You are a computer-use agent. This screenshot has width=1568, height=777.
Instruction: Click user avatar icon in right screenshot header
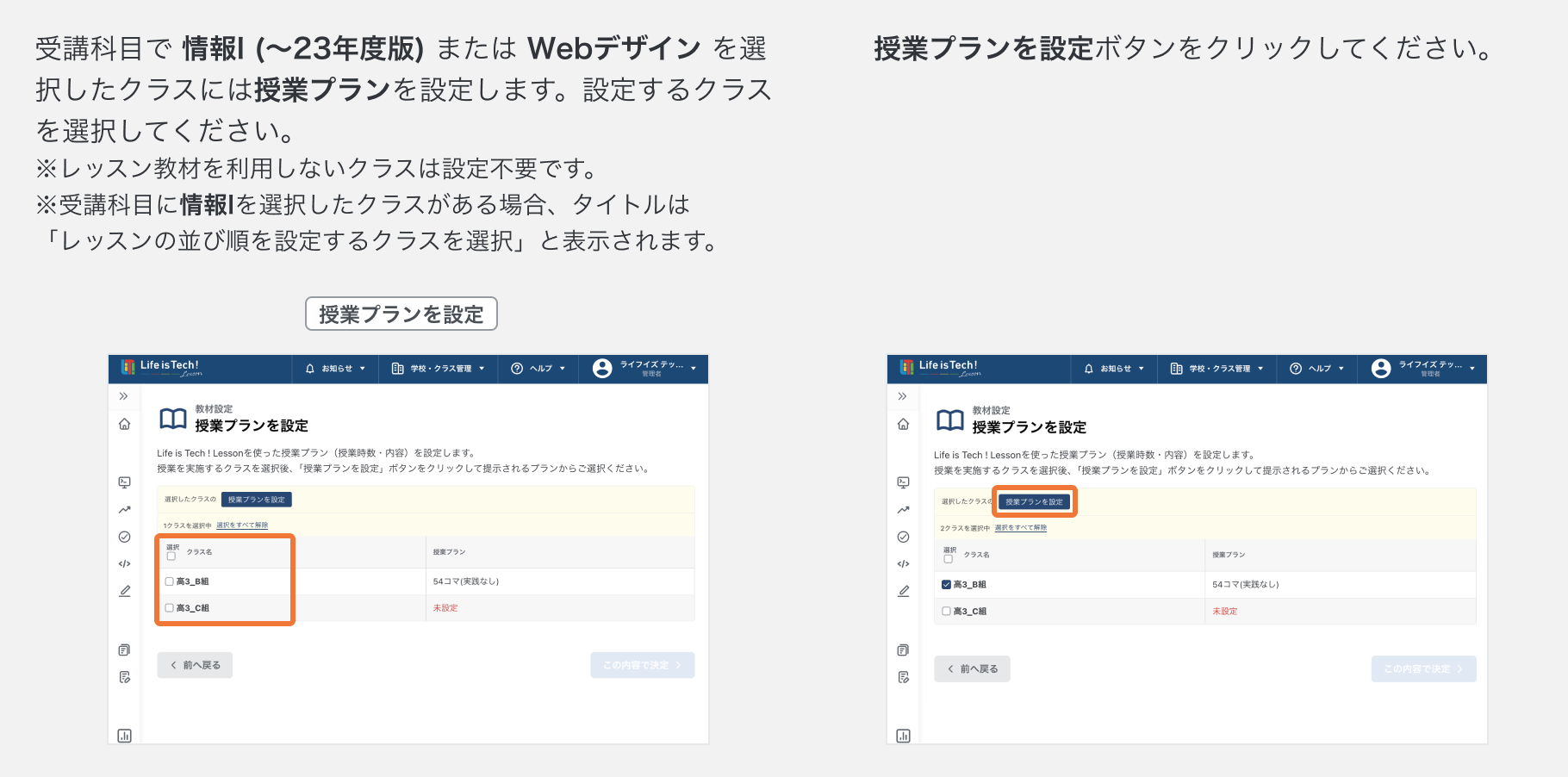click(1381, 369)
